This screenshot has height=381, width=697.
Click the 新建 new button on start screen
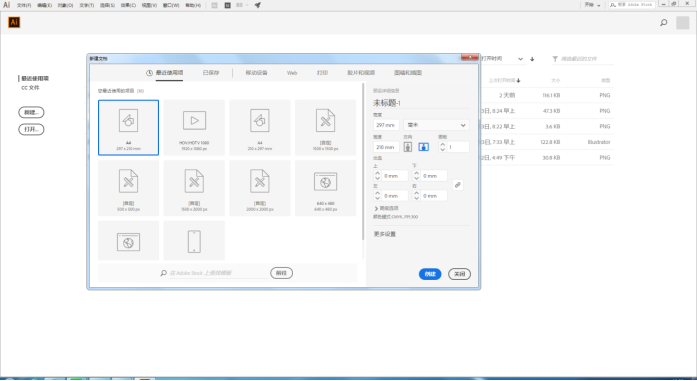click(x=31, y=112)
